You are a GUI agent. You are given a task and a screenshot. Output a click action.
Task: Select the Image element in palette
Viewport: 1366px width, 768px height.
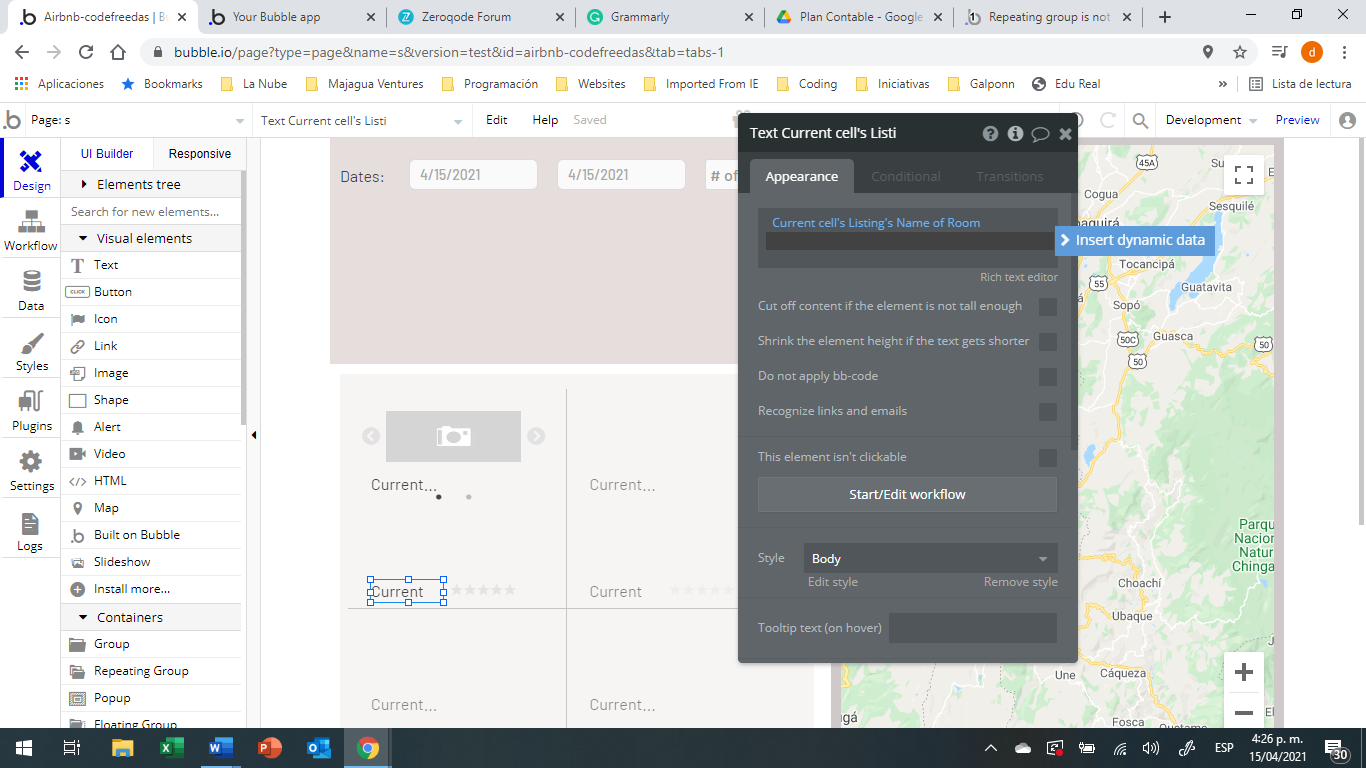tap(152, 373)
